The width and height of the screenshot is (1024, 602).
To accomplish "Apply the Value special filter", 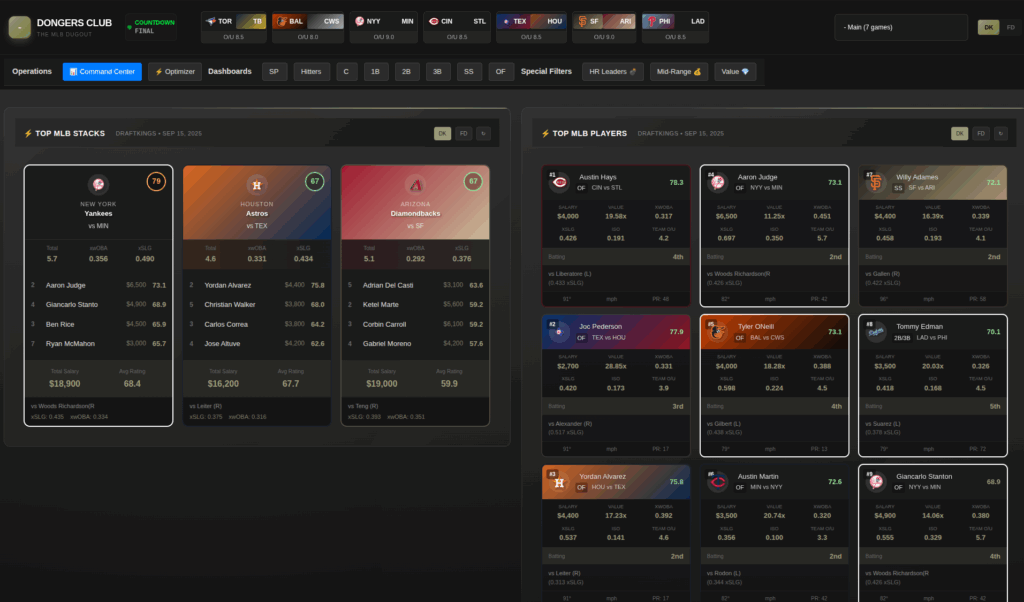I will (735, 72).
